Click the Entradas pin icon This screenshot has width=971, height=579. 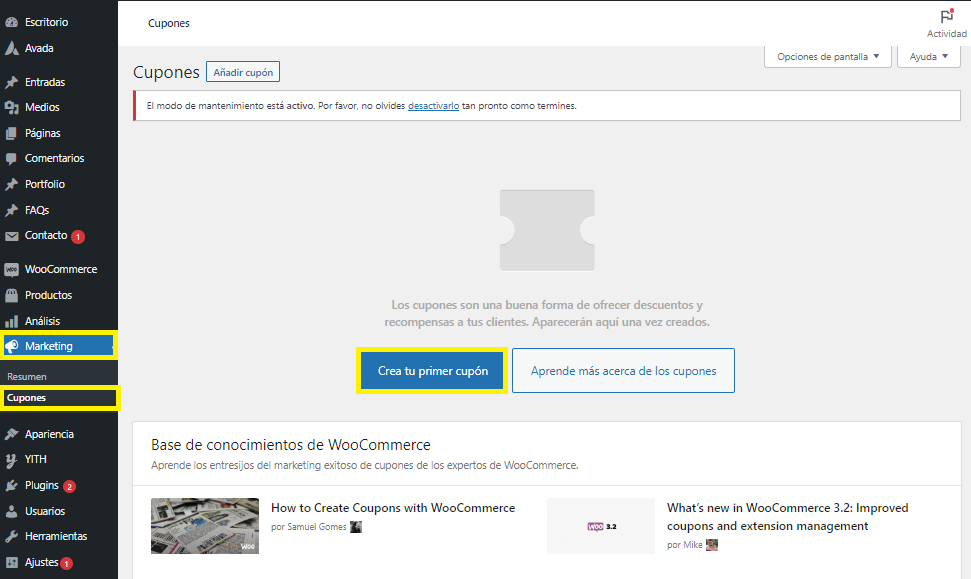(12, 82)
